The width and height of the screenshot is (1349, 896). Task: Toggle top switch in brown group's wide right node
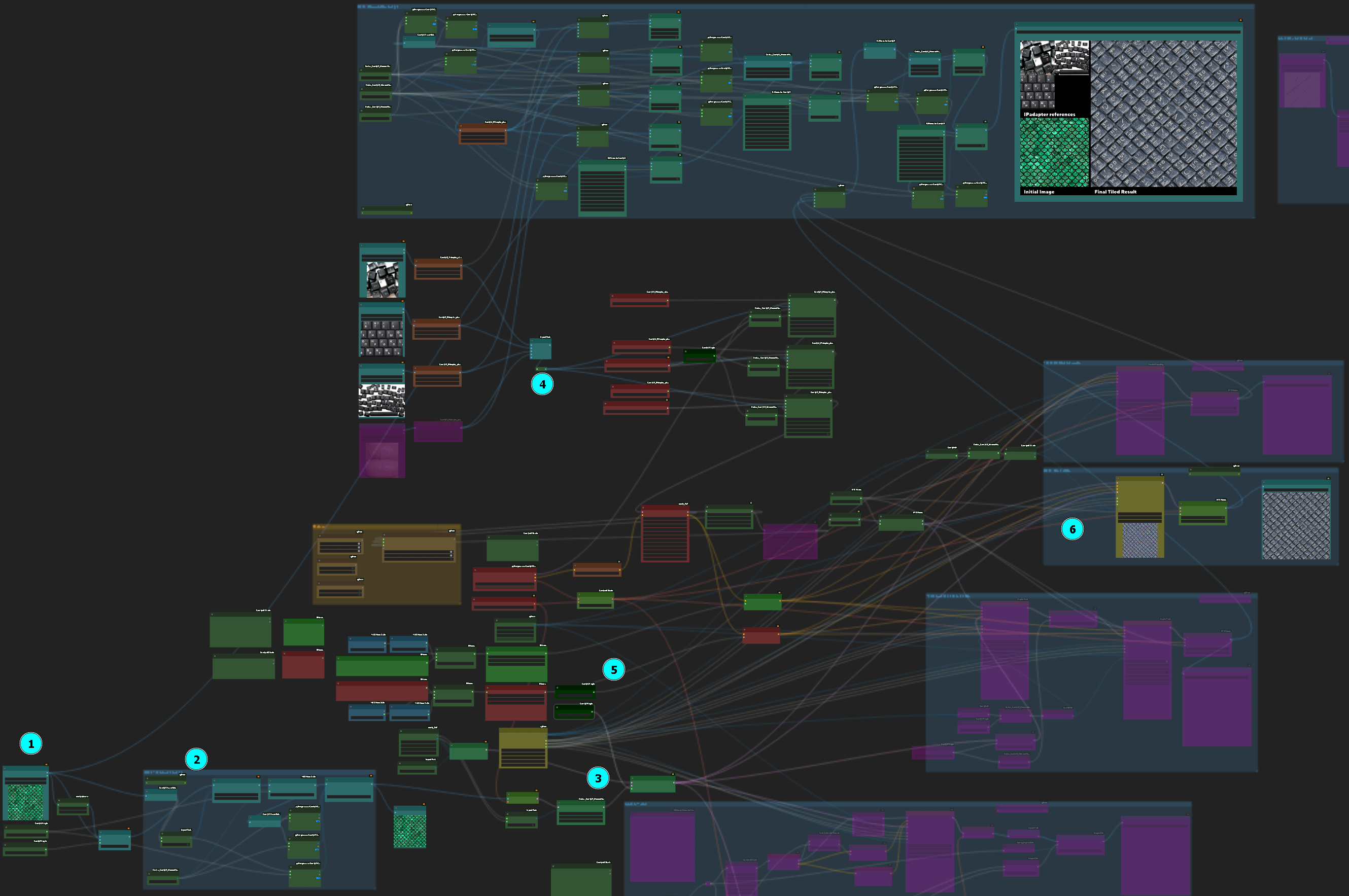452,552
